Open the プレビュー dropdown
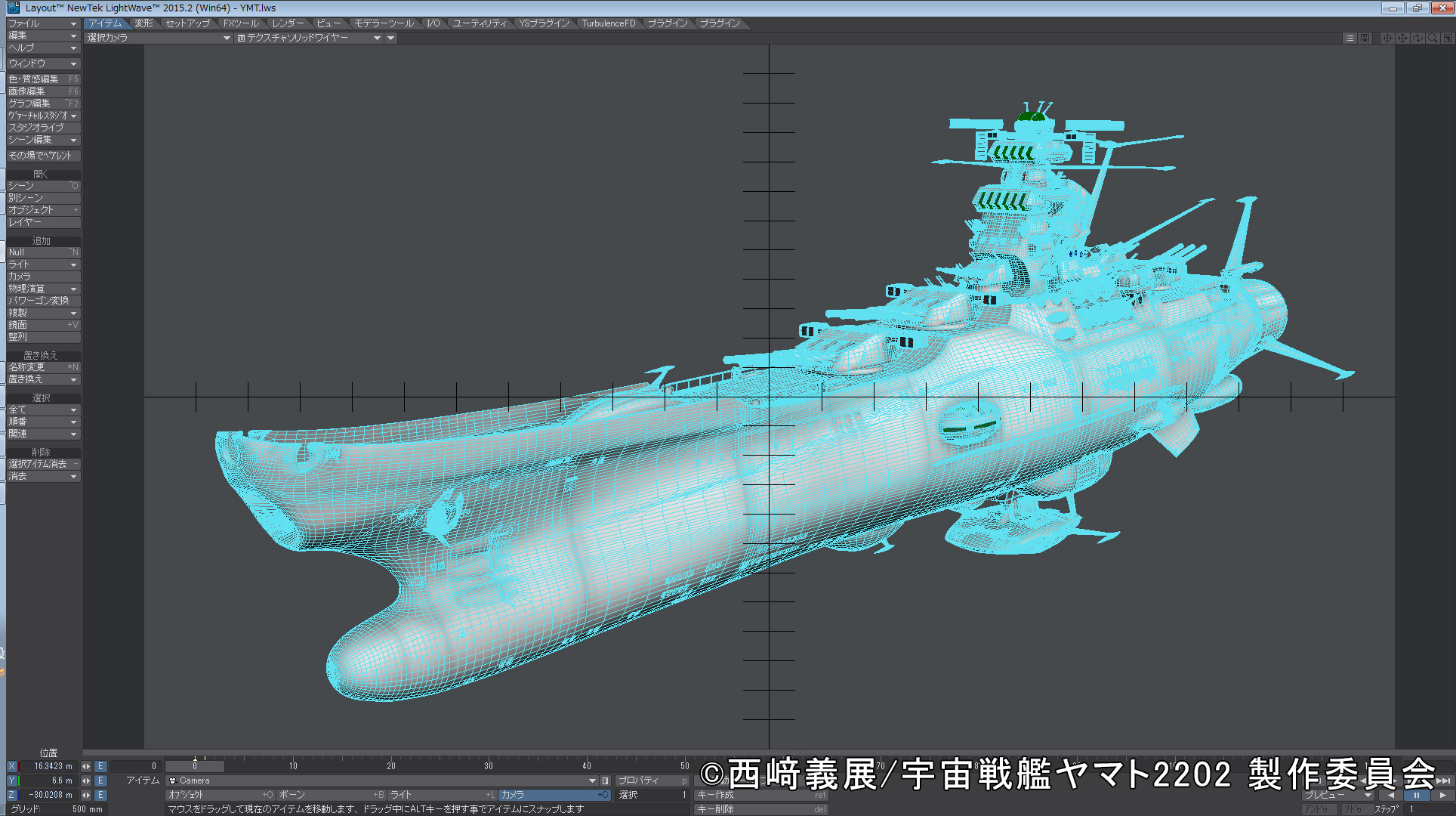The image size is (1456, 816). (x=1338, y=795)
